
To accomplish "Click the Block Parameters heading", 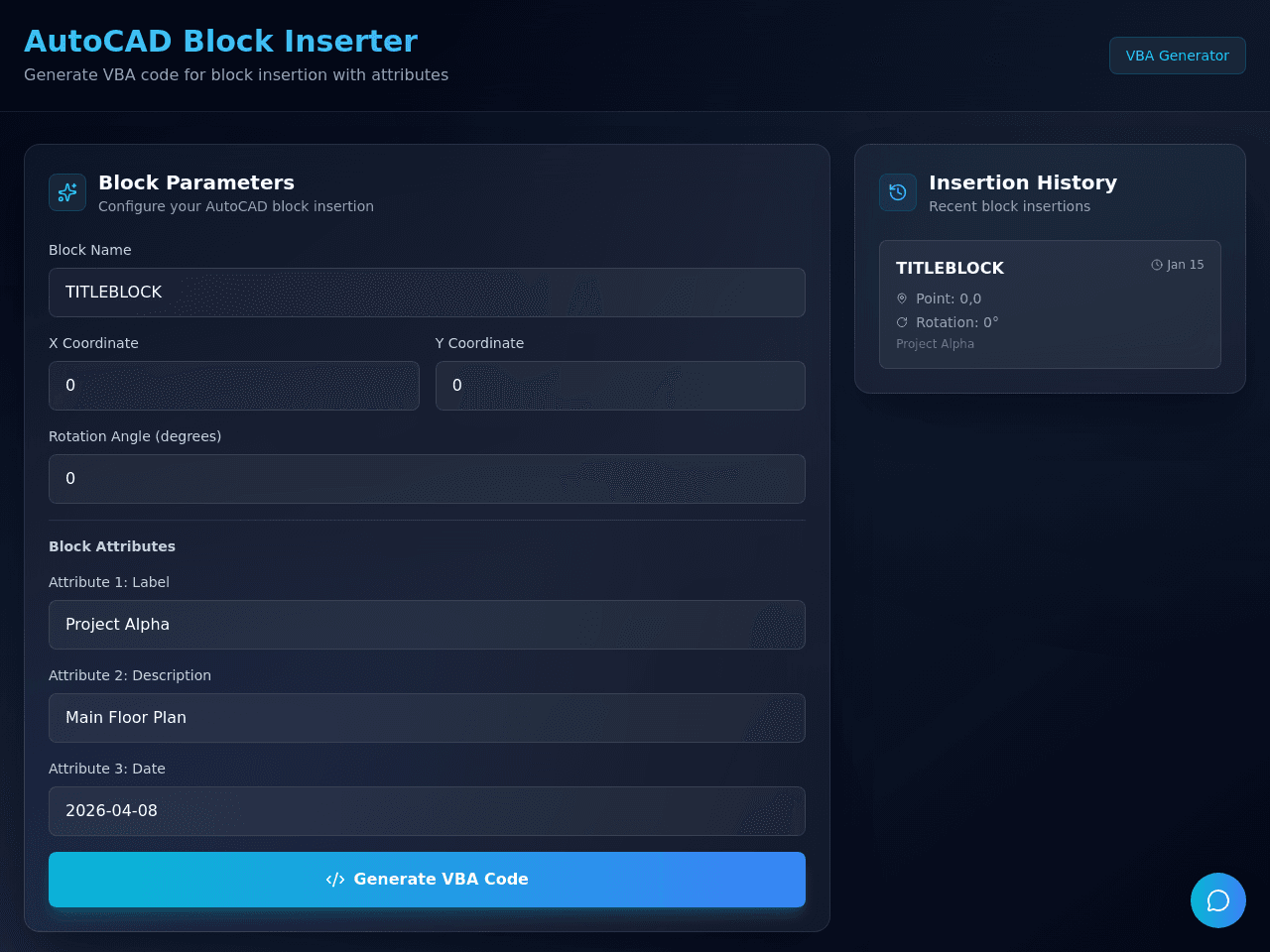I will click(x=196, y=182).
